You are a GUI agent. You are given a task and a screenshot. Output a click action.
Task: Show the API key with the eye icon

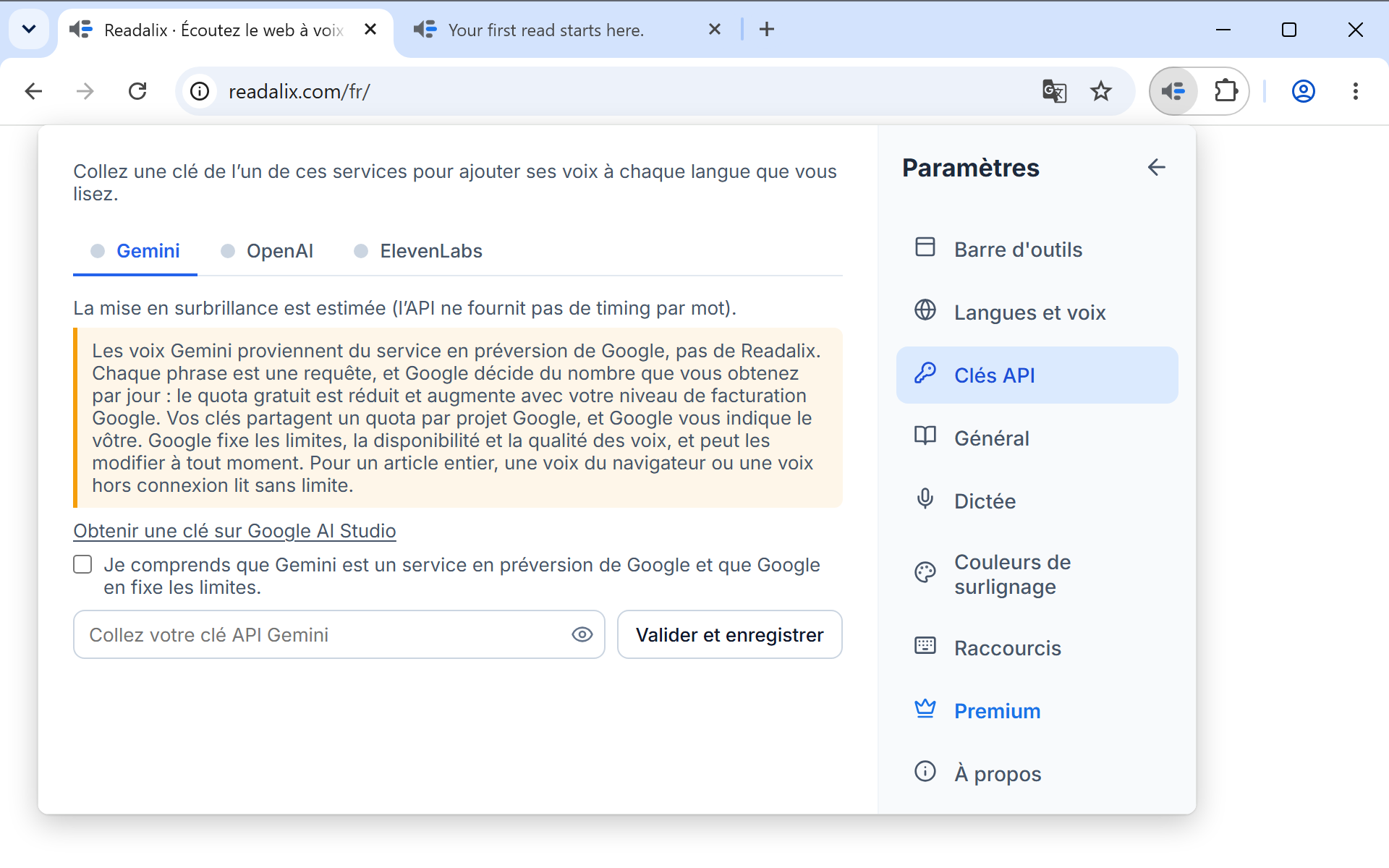click(x=582, y=634)
